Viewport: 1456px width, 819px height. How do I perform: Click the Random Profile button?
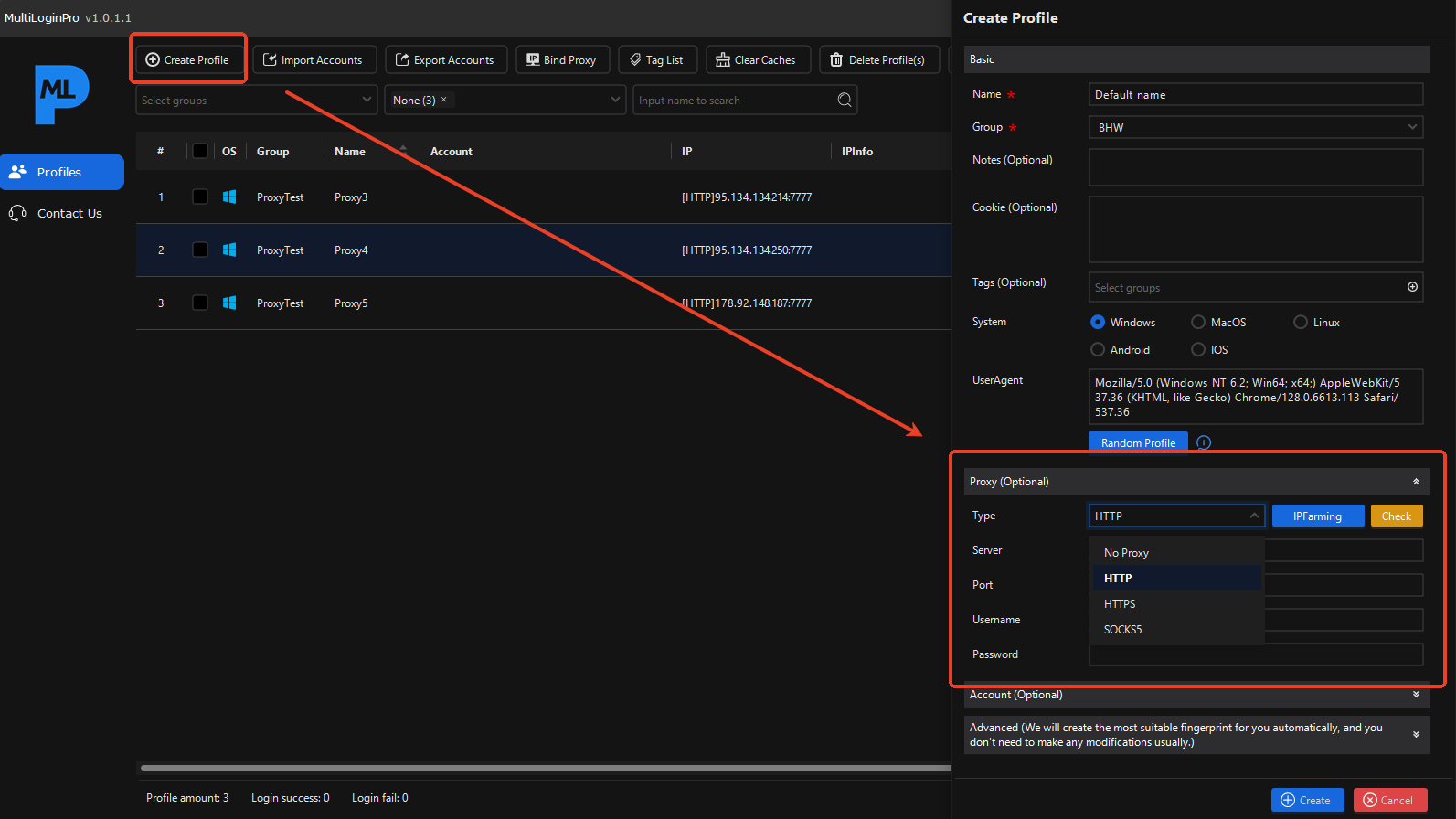tap(1138, 442)
